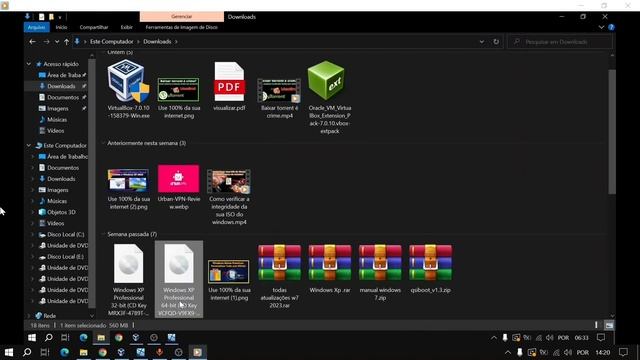The height and width of the screenshot is (360, 640).
Task: Open recent locations dropdown beside forward arrow
Action: point(57,42)
